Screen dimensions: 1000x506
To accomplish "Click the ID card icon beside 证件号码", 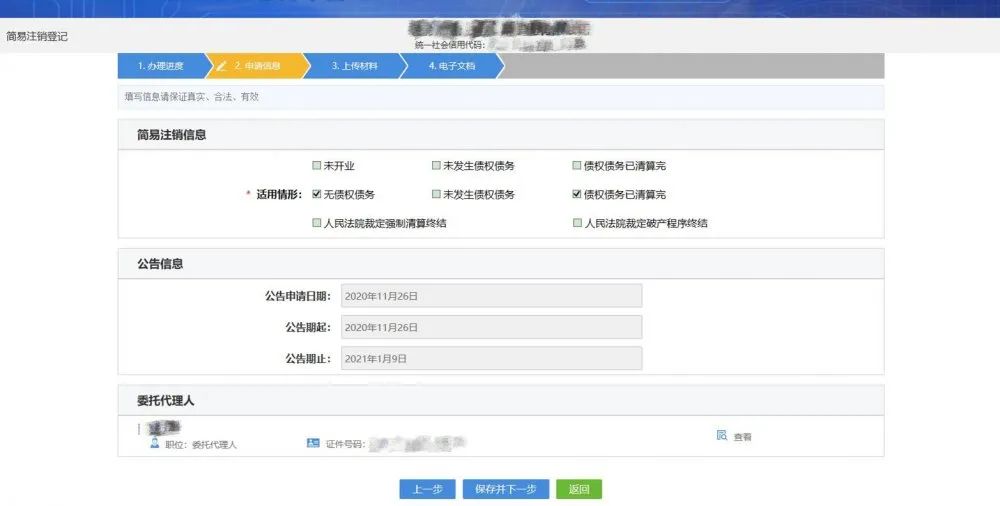I will 312,443.
